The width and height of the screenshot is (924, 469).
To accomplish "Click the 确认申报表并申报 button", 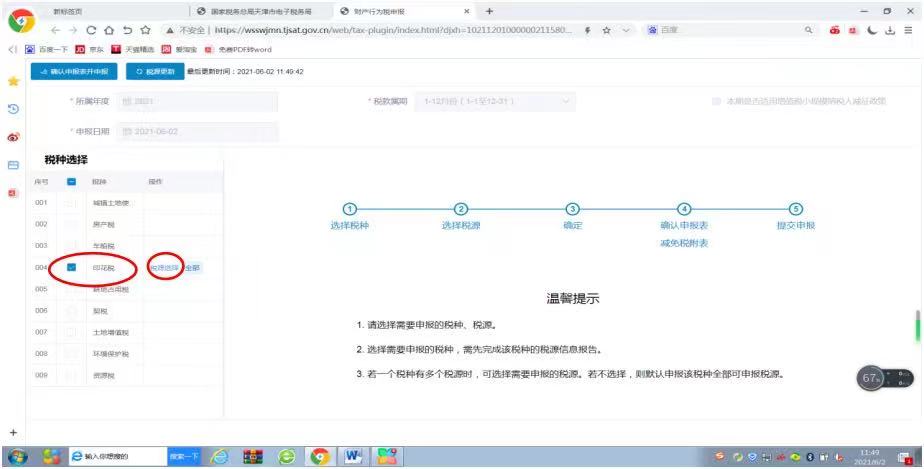I will (x=74, y=71).
